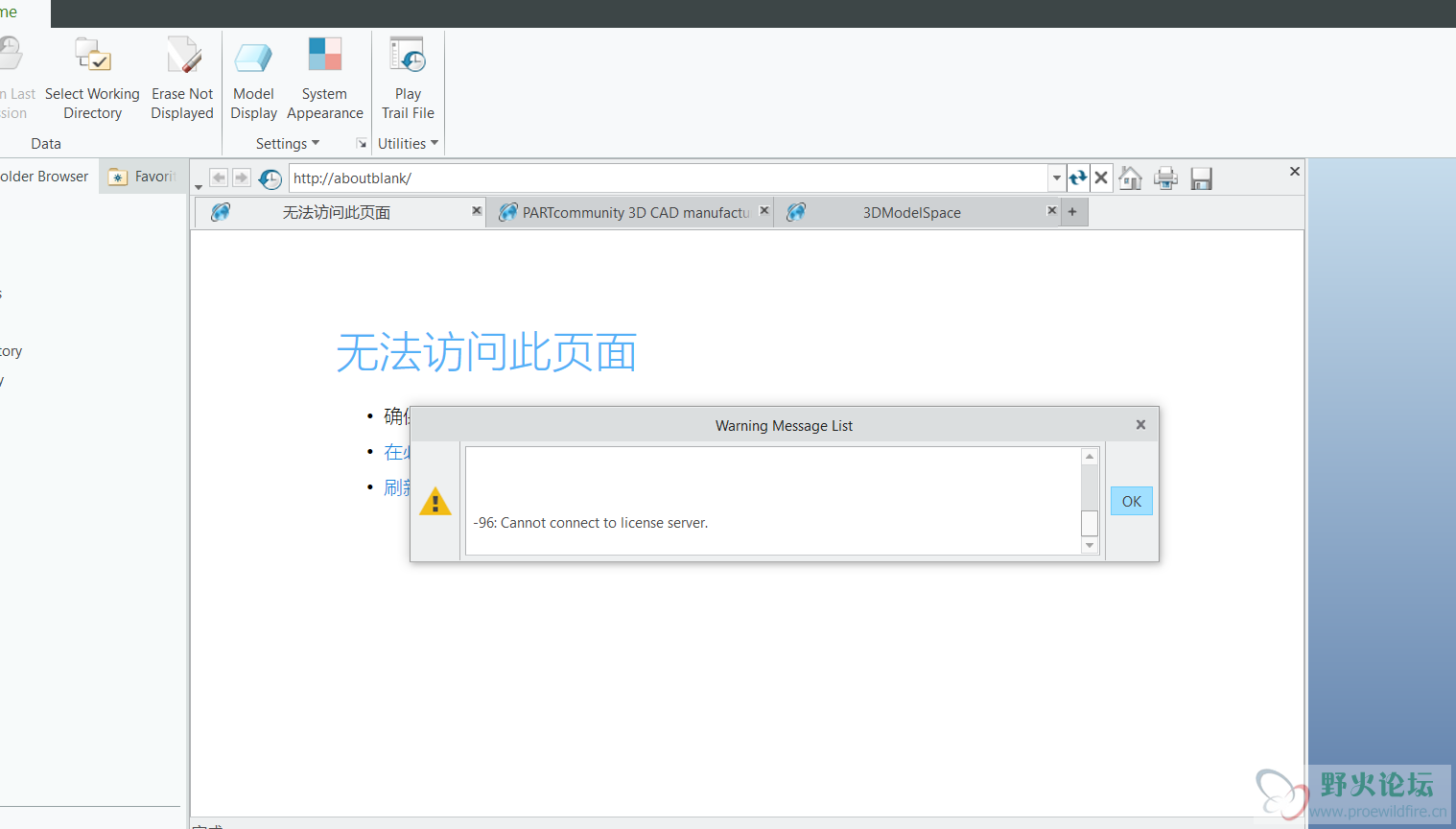The width and height of the screenshot is (1456, 829).
Task: Click the -96 license server warning text
Action: (x=591, y=523)
